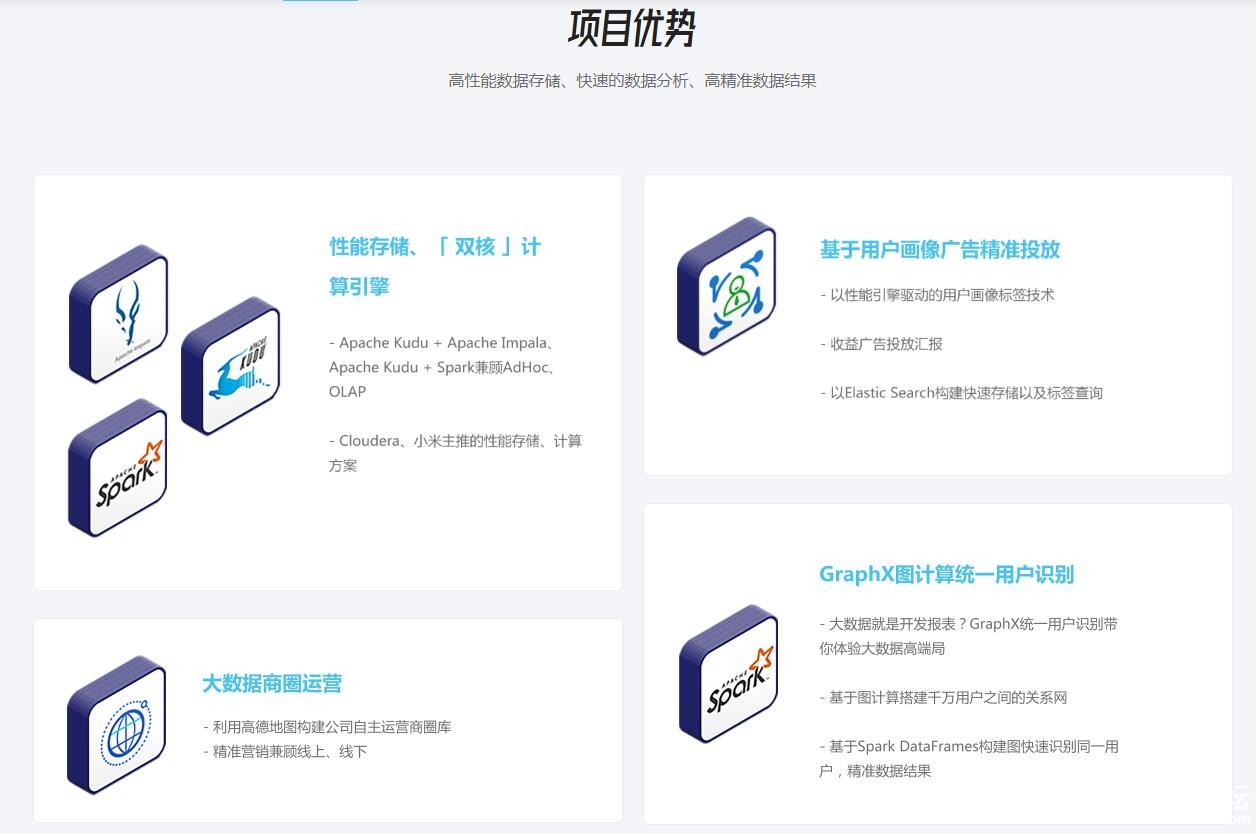
Task: Click the line 基于Spark DataFrames构建图
Action: (x=969, y=759)
